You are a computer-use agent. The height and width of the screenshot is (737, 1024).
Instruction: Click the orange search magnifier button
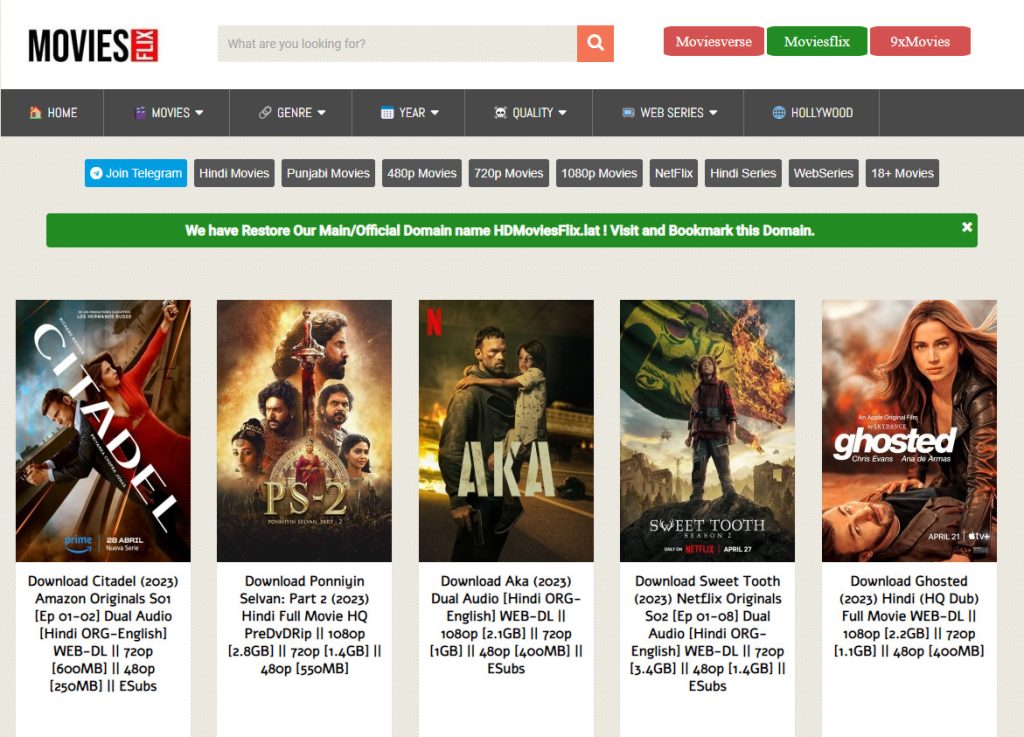click(595, 43)
